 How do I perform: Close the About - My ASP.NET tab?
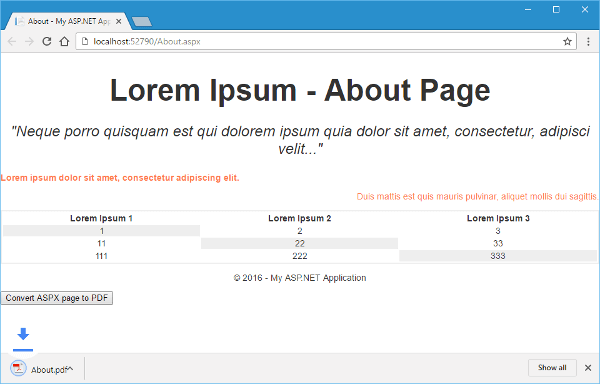tap(119, 21)
